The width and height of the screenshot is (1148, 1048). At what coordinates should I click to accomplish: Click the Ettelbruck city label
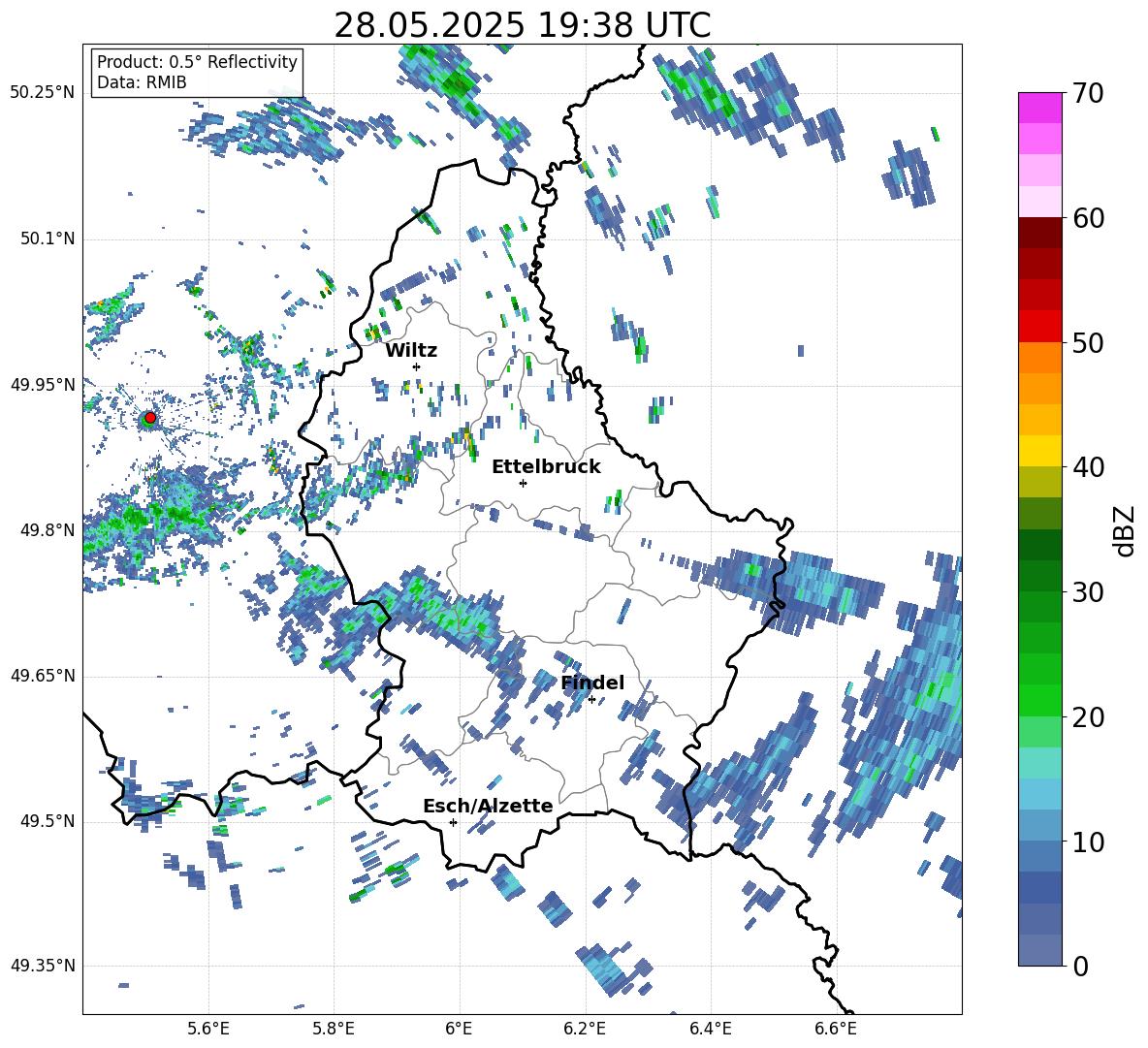pos(546,467)
